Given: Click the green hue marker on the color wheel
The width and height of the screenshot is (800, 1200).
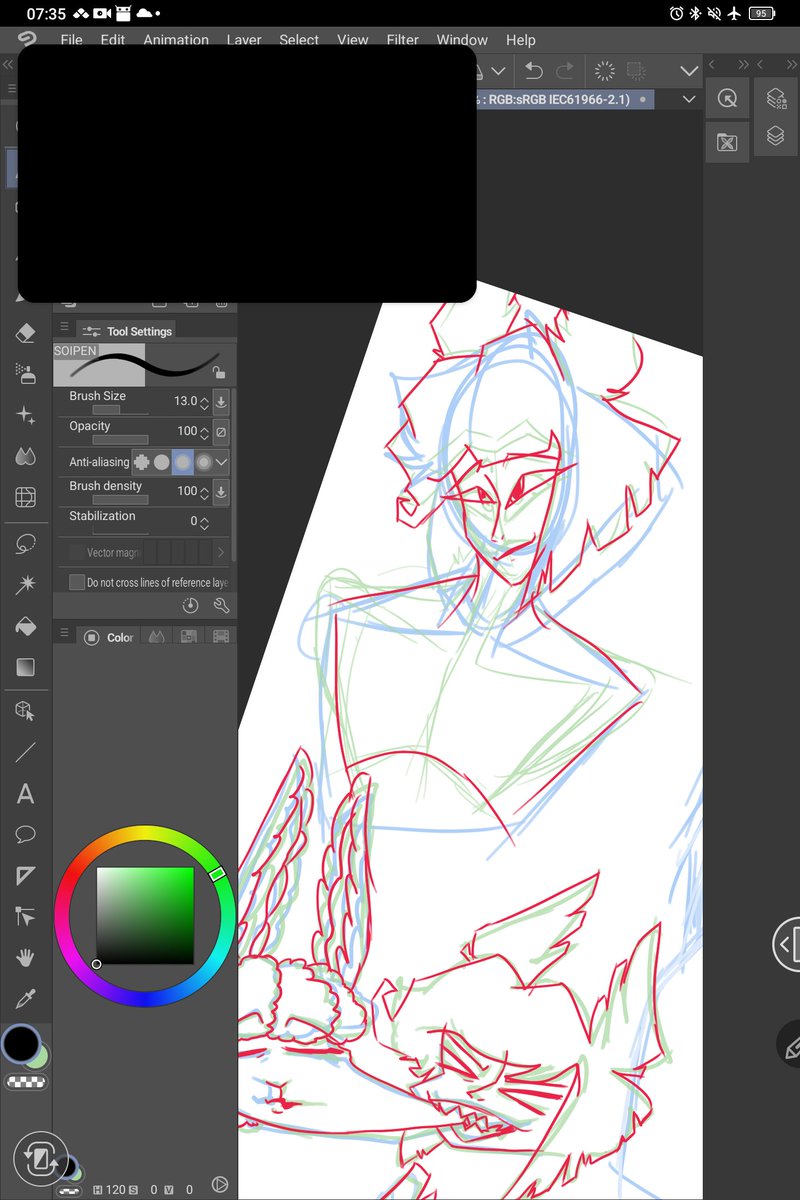Looking at the screenshot, I should click(x=217, y=874).
